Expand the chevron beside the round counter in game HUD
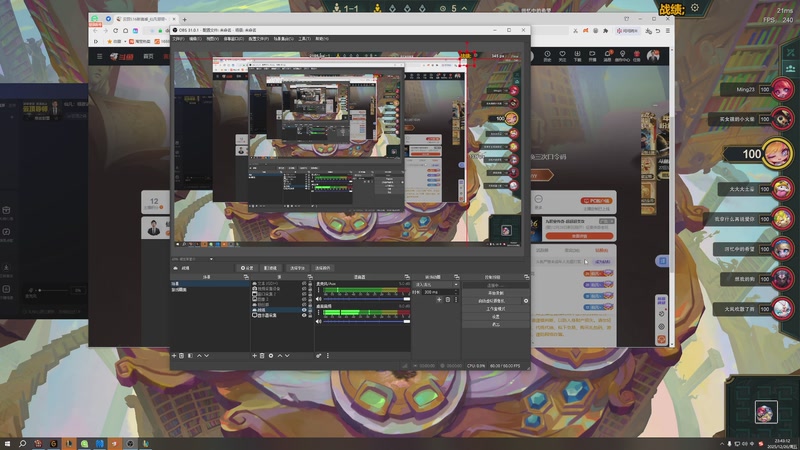Image resolution: width=800 pixels, height=450 pixels. (x=464, y=8)
